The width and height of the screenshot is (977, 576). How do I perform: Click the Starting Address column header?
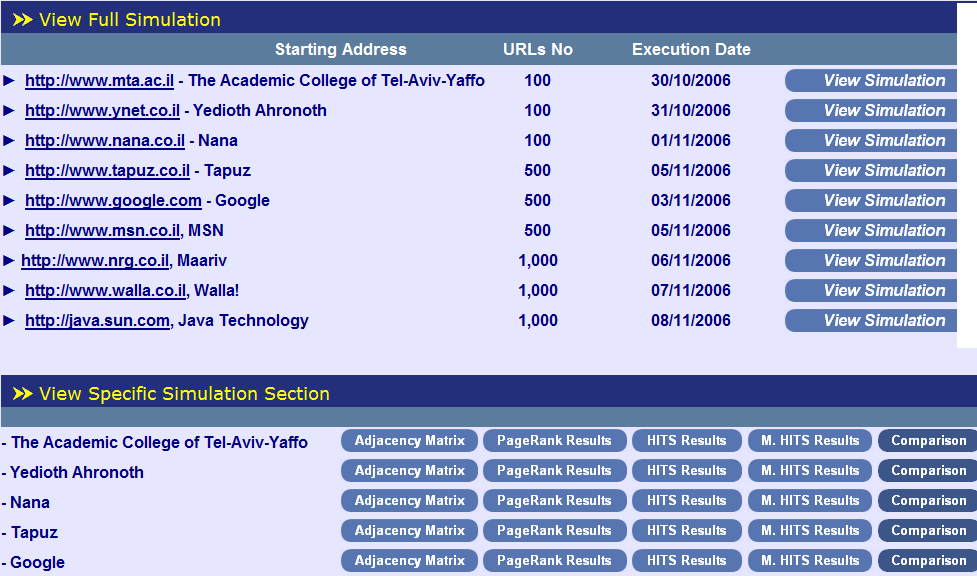pyautogui.click(x=341, y=49)
